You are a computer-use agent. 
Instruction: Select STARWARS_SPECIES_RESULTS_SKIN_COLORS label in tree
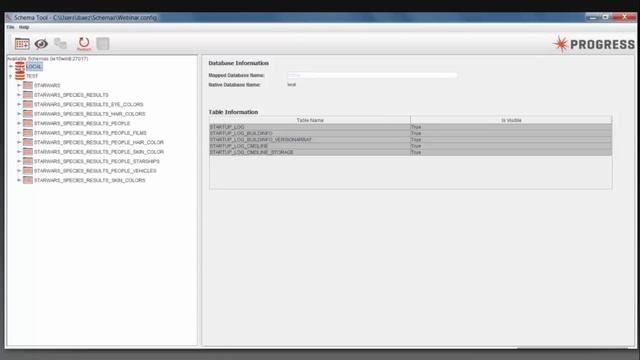(90, 180)
